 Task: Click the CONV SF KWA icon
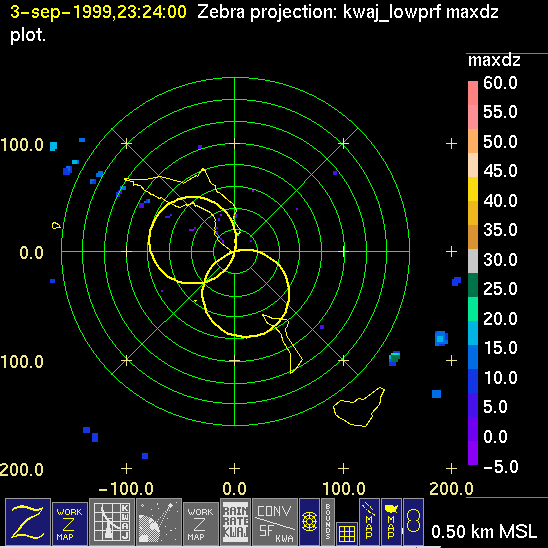pyautogui.click(x=275, y=522)
